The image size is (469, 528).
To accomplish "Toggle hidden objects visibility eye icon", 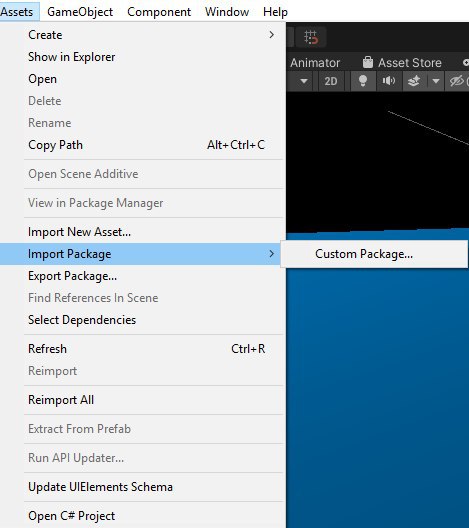I will [457, 81].
